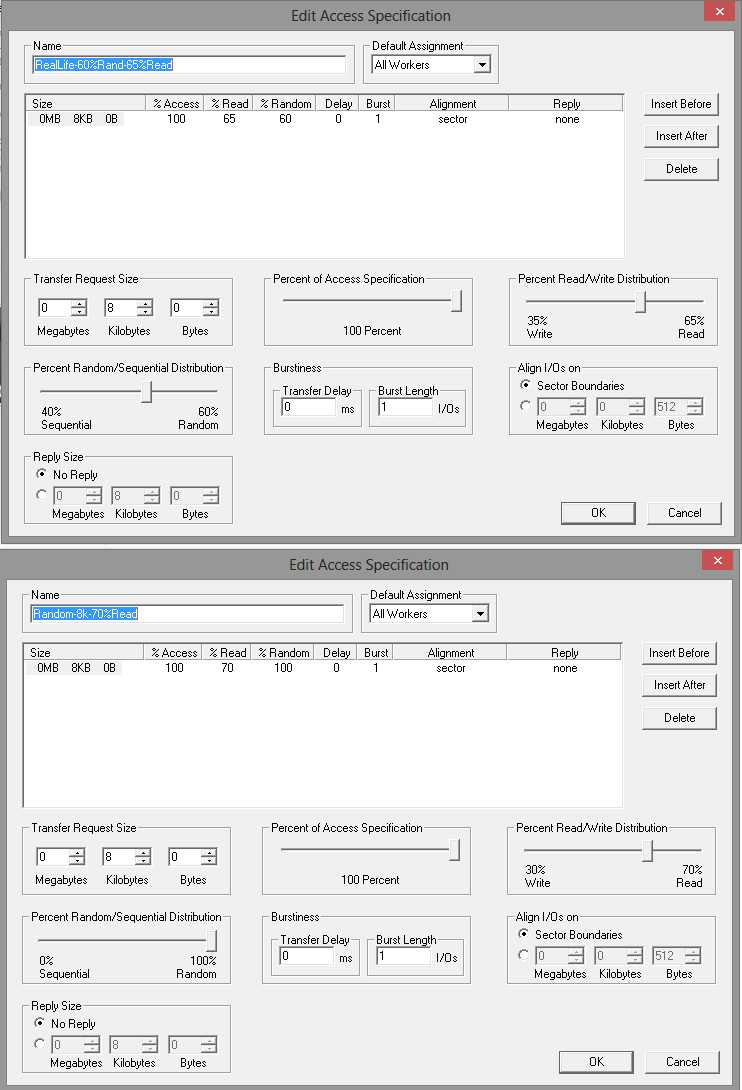Click the Transfer Delay field in the Random-8k dialog

pos(306,957)
